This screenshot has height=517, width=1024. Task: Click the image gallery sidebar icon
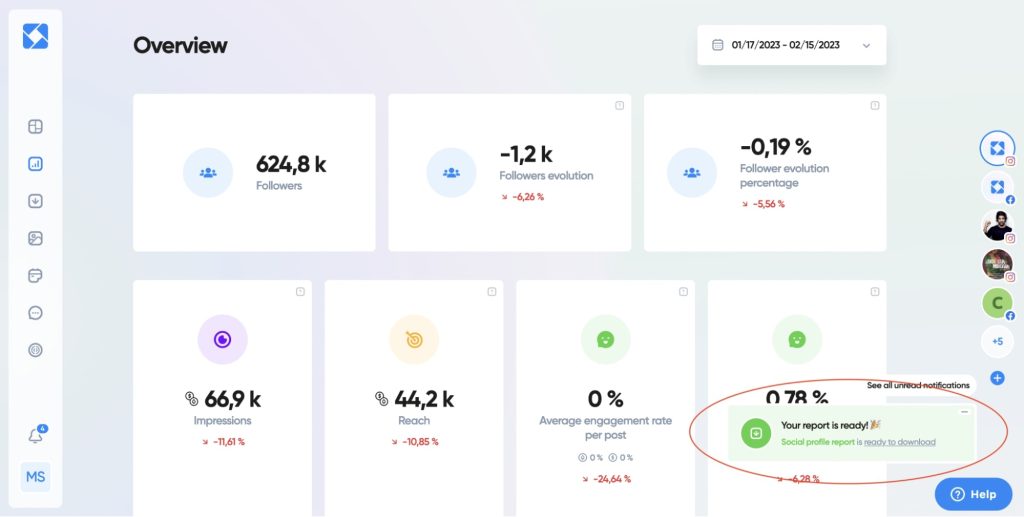pos(35,238)
